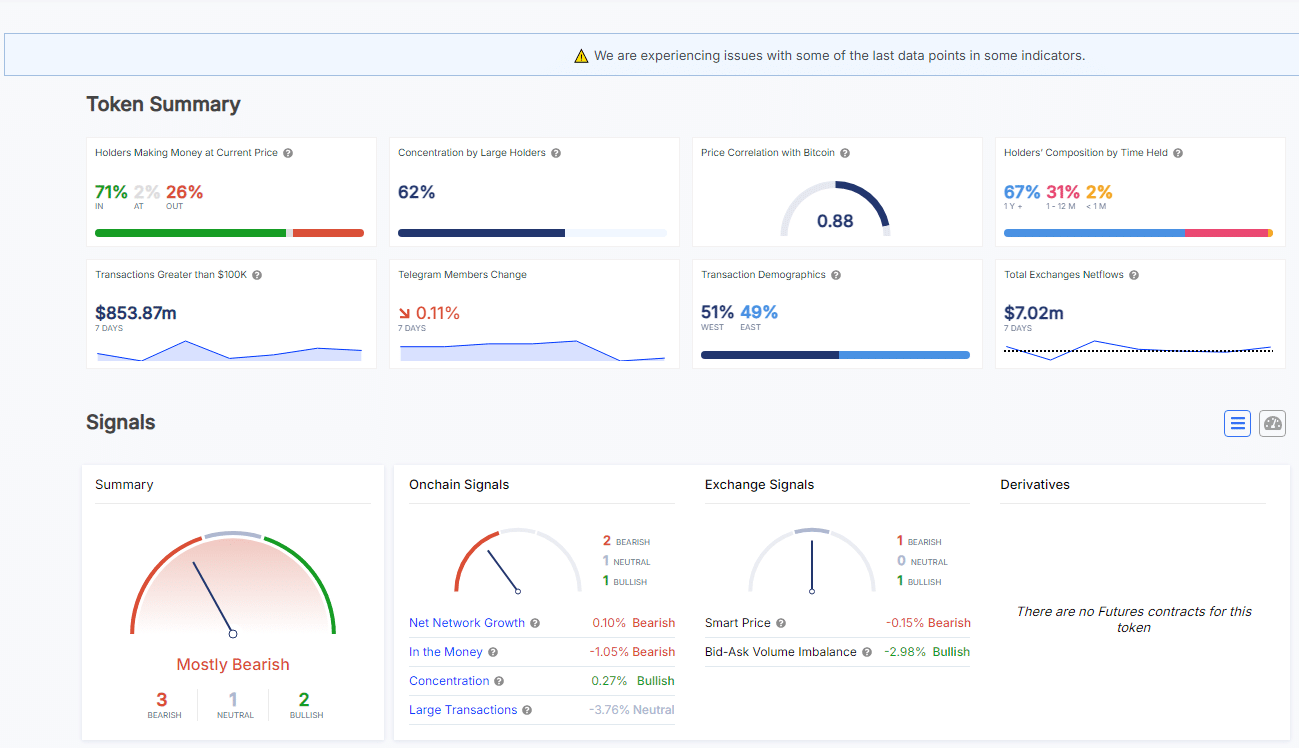
Task: Click help icon beside Net Network Growth
Action: (x=535, y=623)
